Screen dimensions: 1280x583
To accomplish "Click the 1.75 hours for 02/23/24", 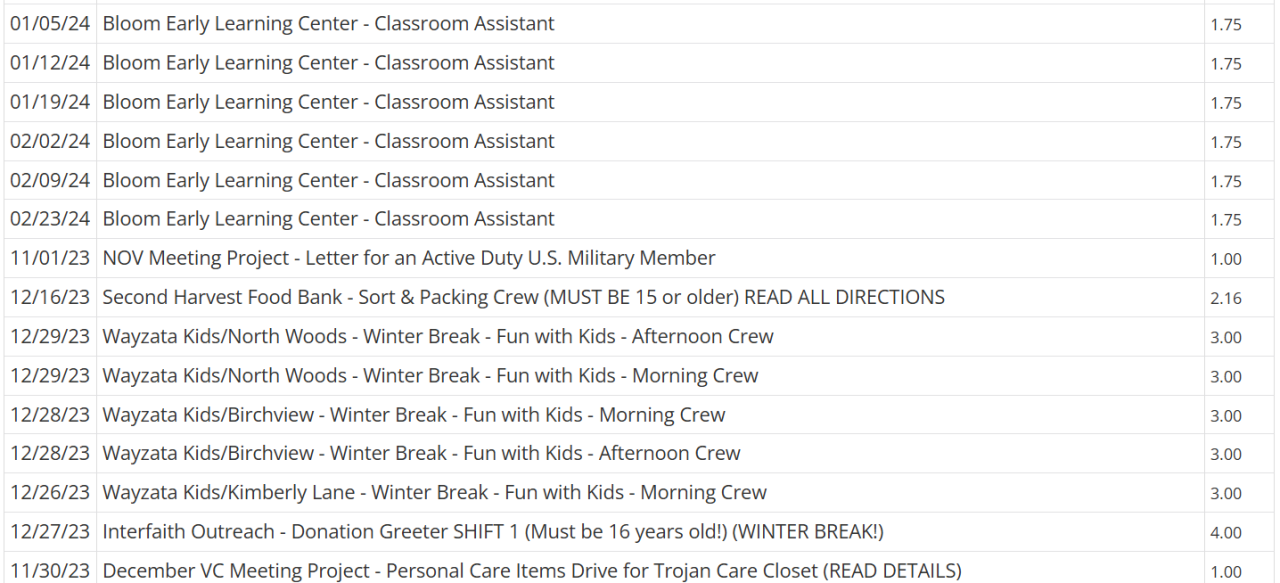I will (1226, 220).
